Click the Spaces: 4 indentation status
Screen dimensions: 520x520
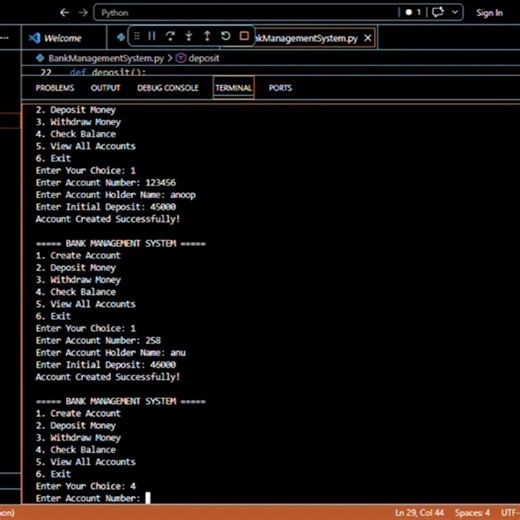[x=472, y=513]
